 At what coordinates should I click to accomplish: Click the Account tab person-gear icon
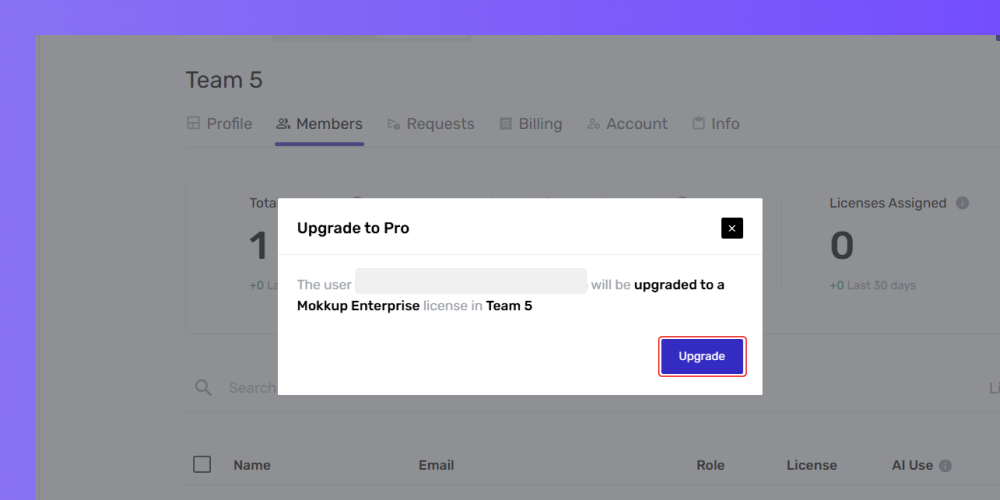coord(594,124)
